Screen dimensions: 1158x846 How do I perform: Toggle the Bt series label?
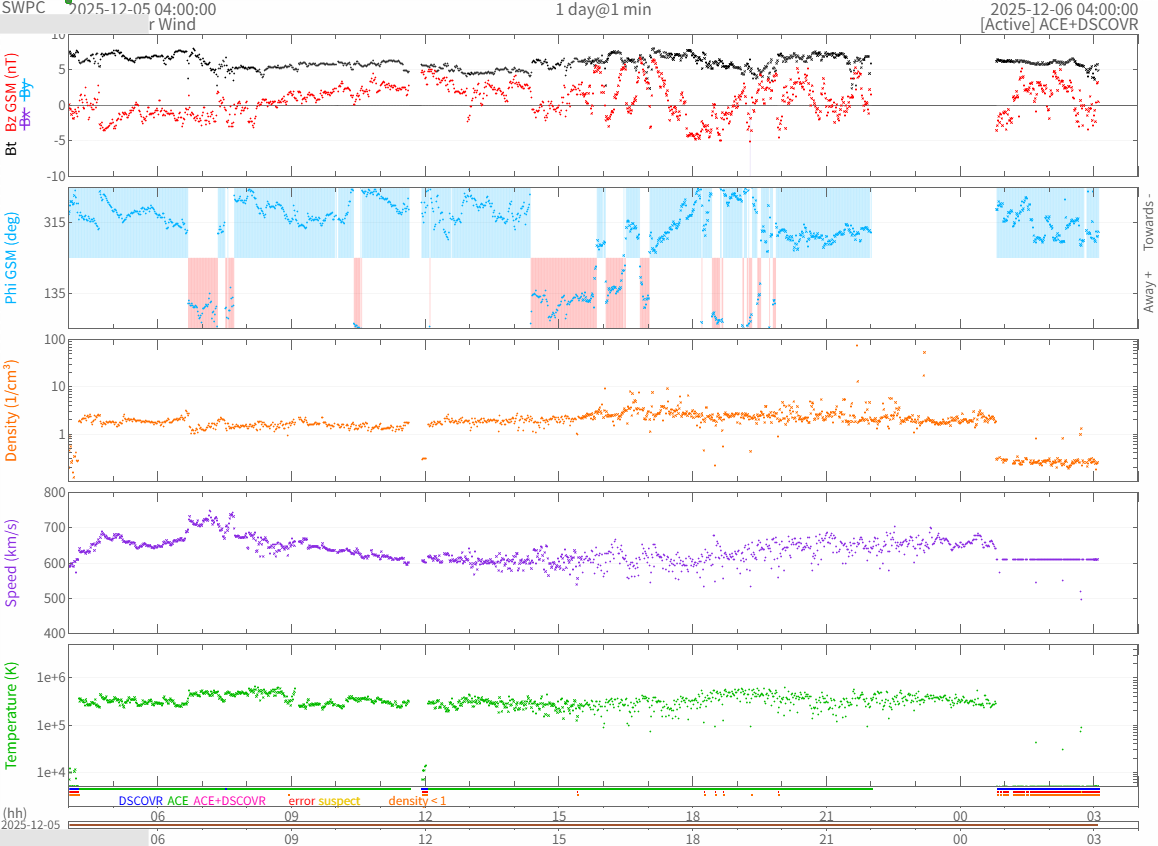click(12, 149)
